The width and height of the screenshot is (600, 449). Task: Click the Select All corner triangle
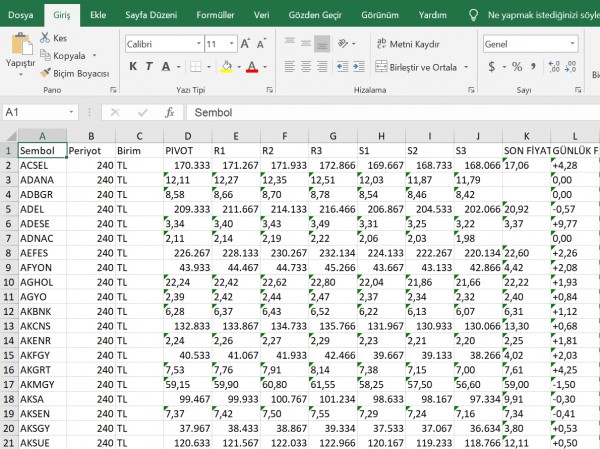pos(10,136)
